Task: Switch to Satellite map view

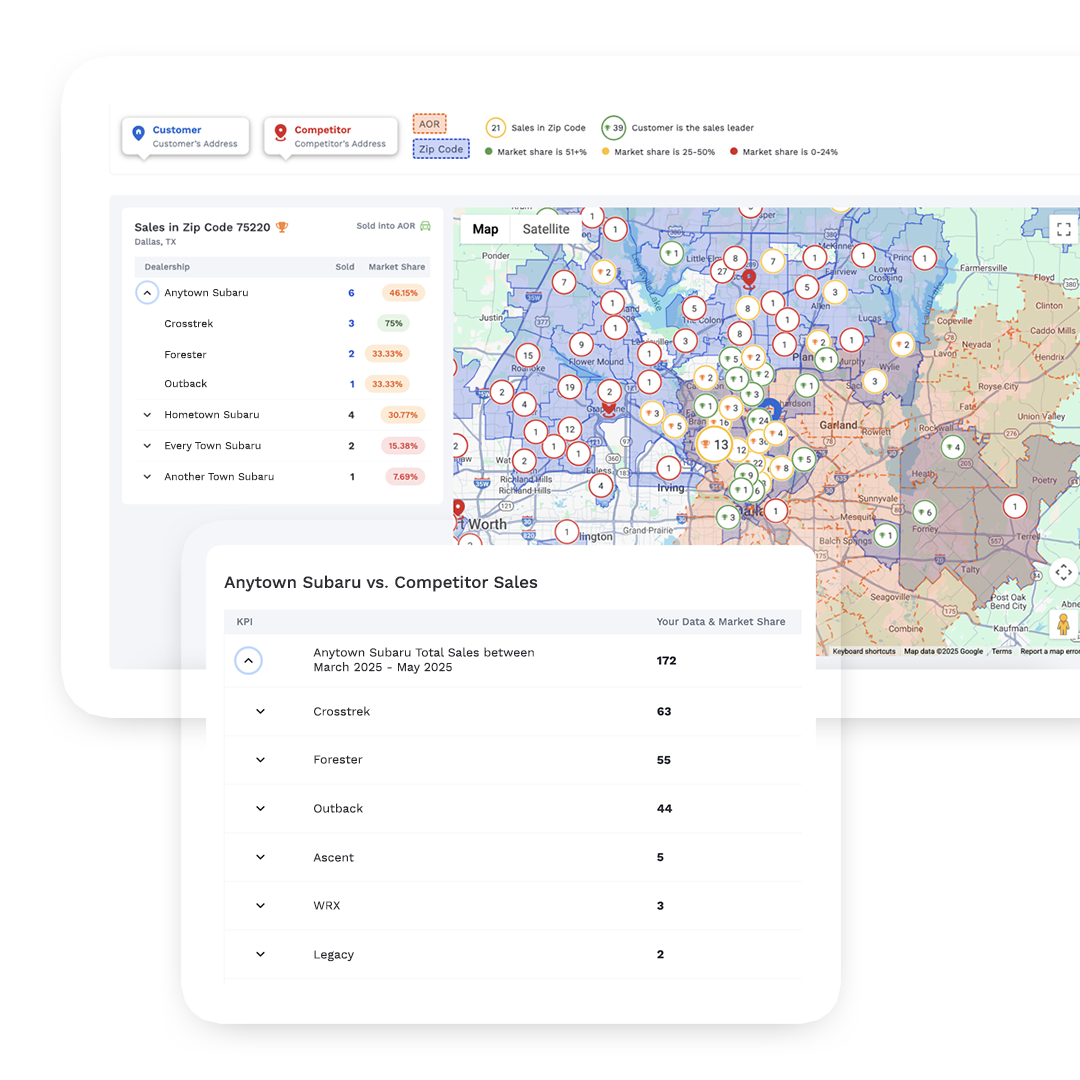Action: [x=546, y=229]
